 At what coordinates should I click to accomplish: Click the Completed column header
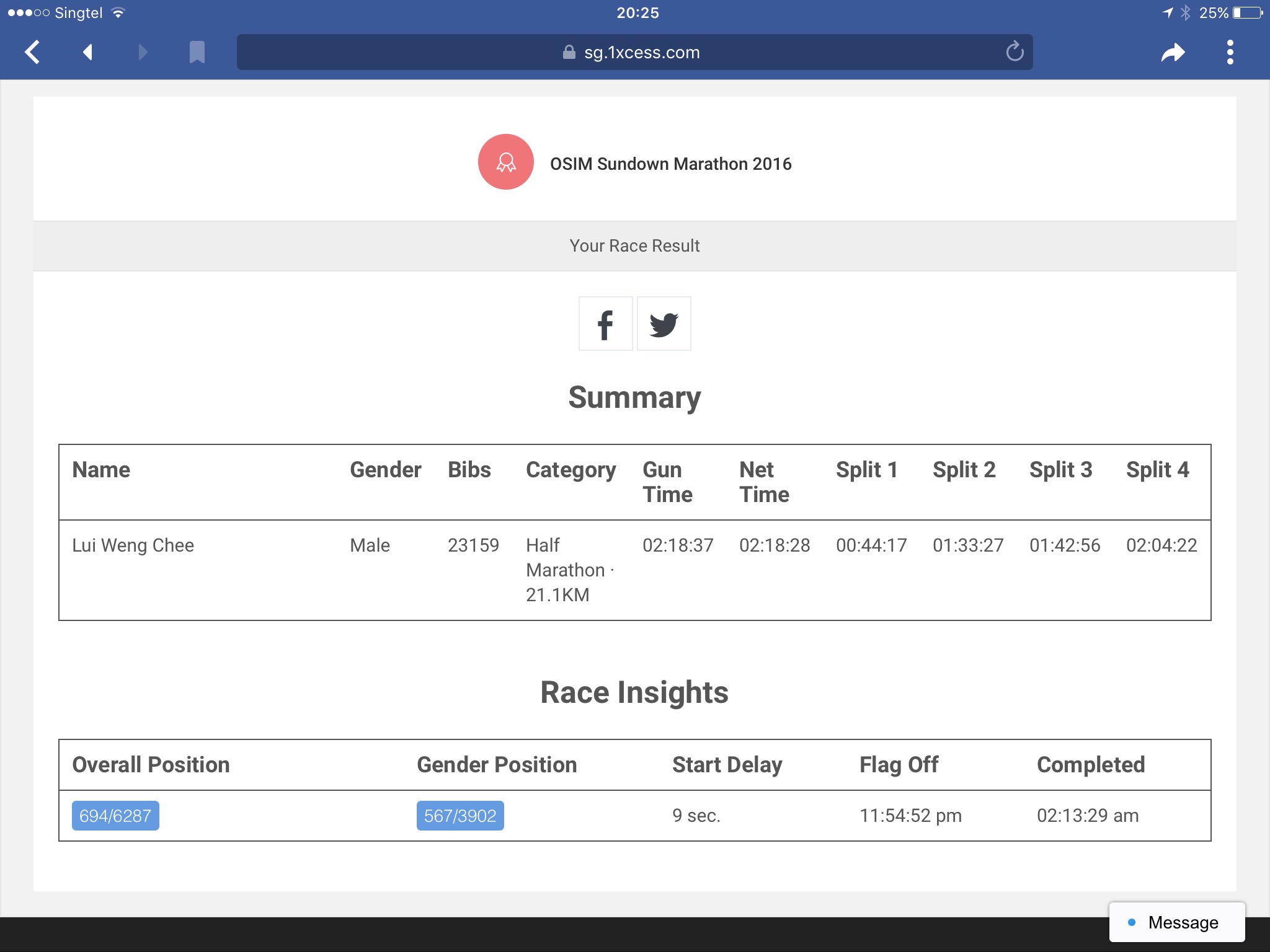click(x=1091, y=765)
